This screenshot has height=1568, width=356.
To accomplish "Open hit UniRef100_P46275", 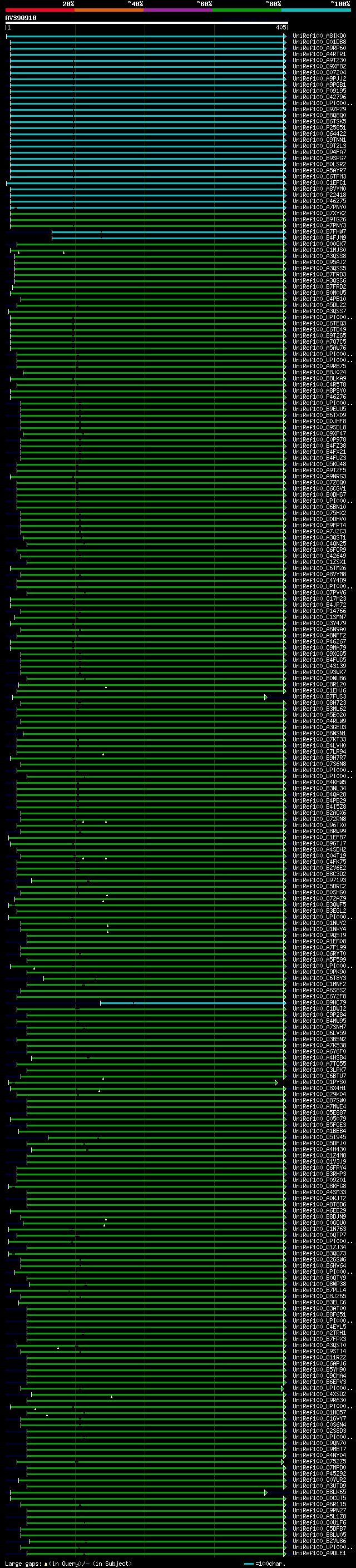I will coord(319,201).
